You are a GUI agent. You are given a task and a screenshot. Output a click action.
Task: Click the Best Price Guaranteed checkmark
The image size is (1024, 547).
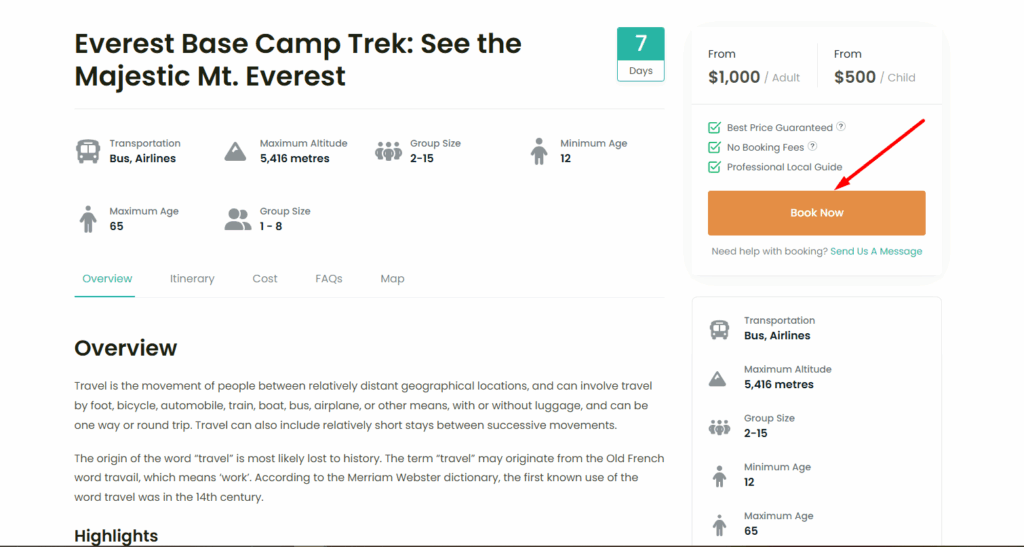pyautogui.click(x=714, y=128)
